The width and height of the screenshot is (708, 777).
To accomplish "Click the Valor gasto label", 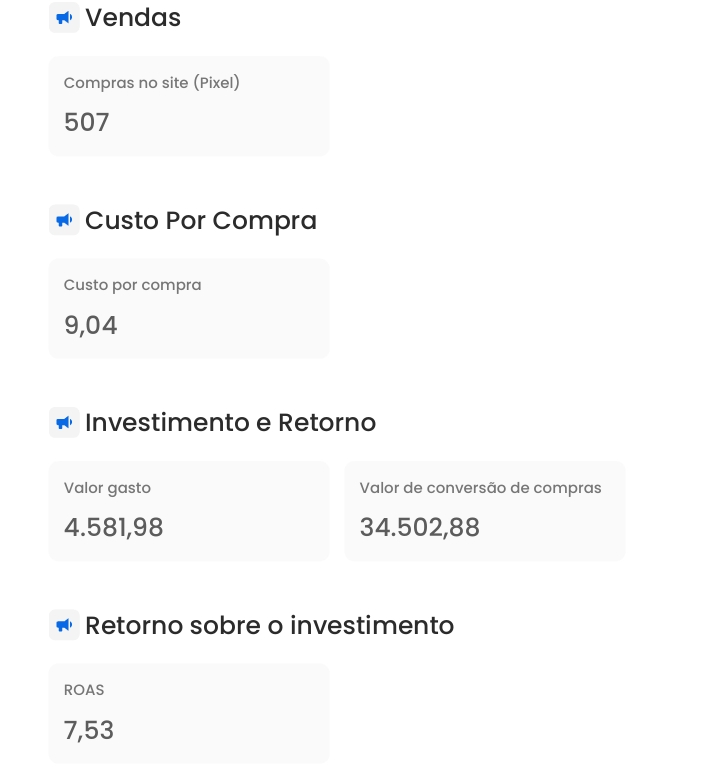I will coord(107,488).
